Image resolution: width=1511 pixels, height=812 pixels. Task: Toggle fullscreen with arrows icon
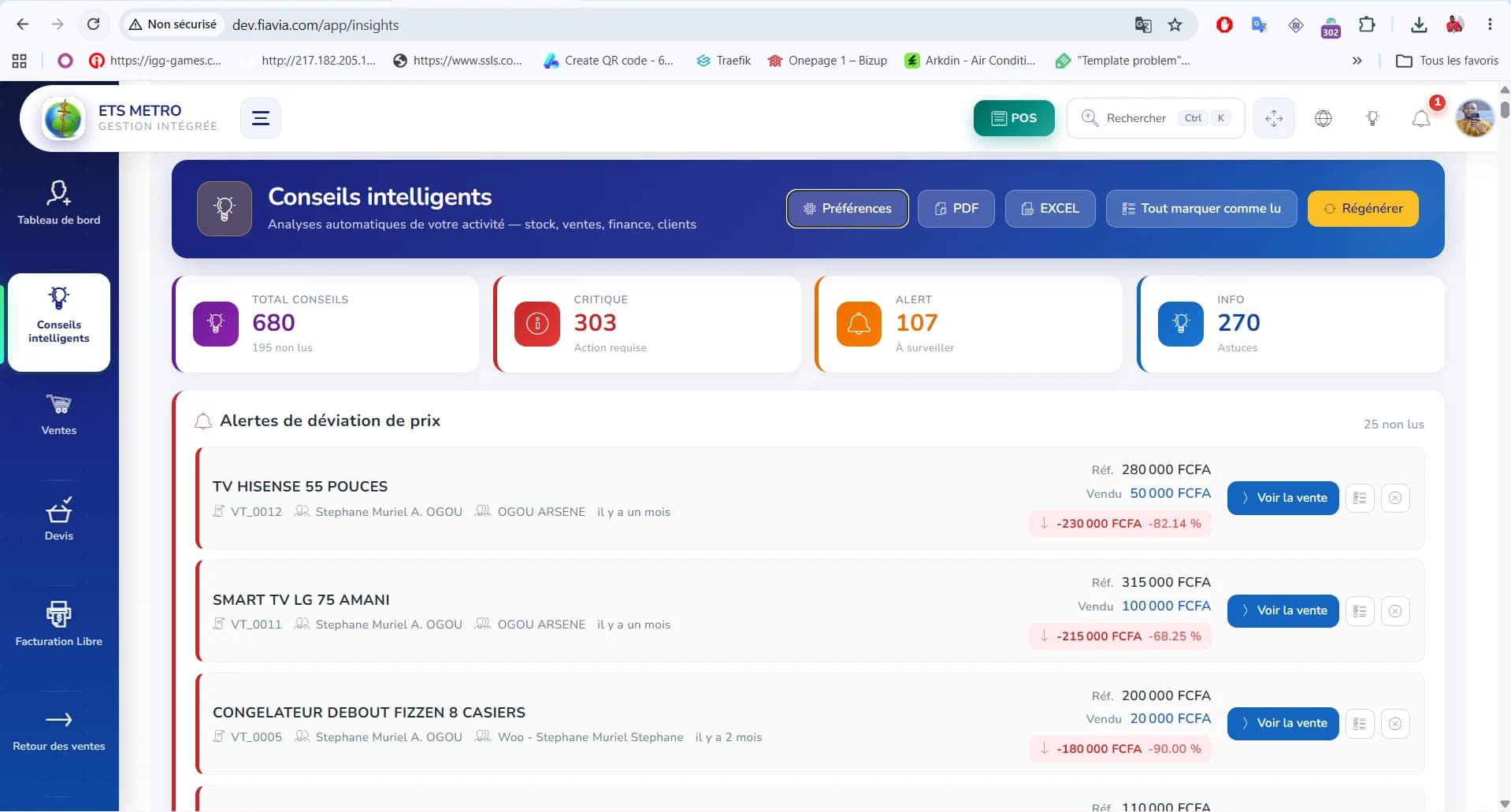point(1274,118)
